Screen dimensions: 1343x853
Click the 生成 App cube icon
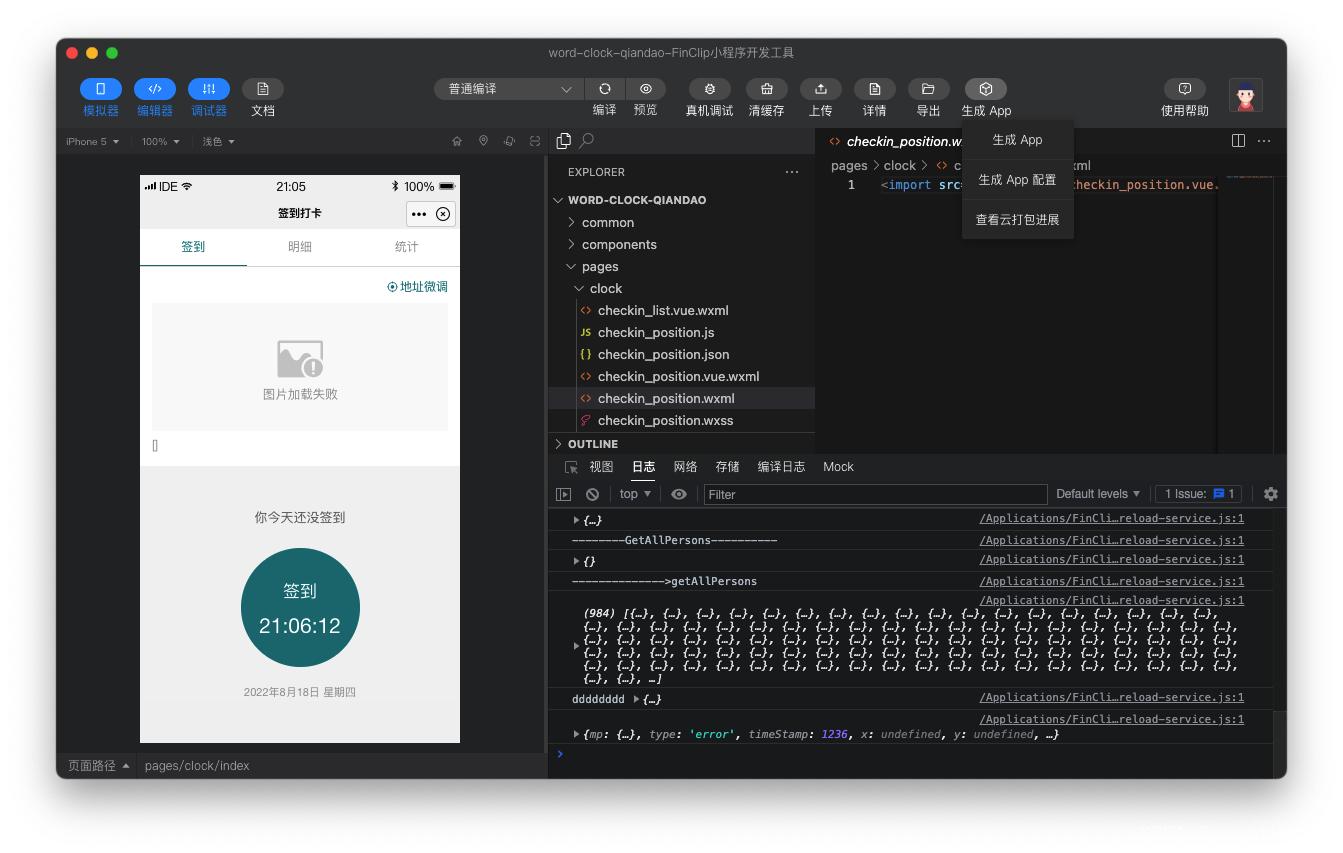[986, 89]
